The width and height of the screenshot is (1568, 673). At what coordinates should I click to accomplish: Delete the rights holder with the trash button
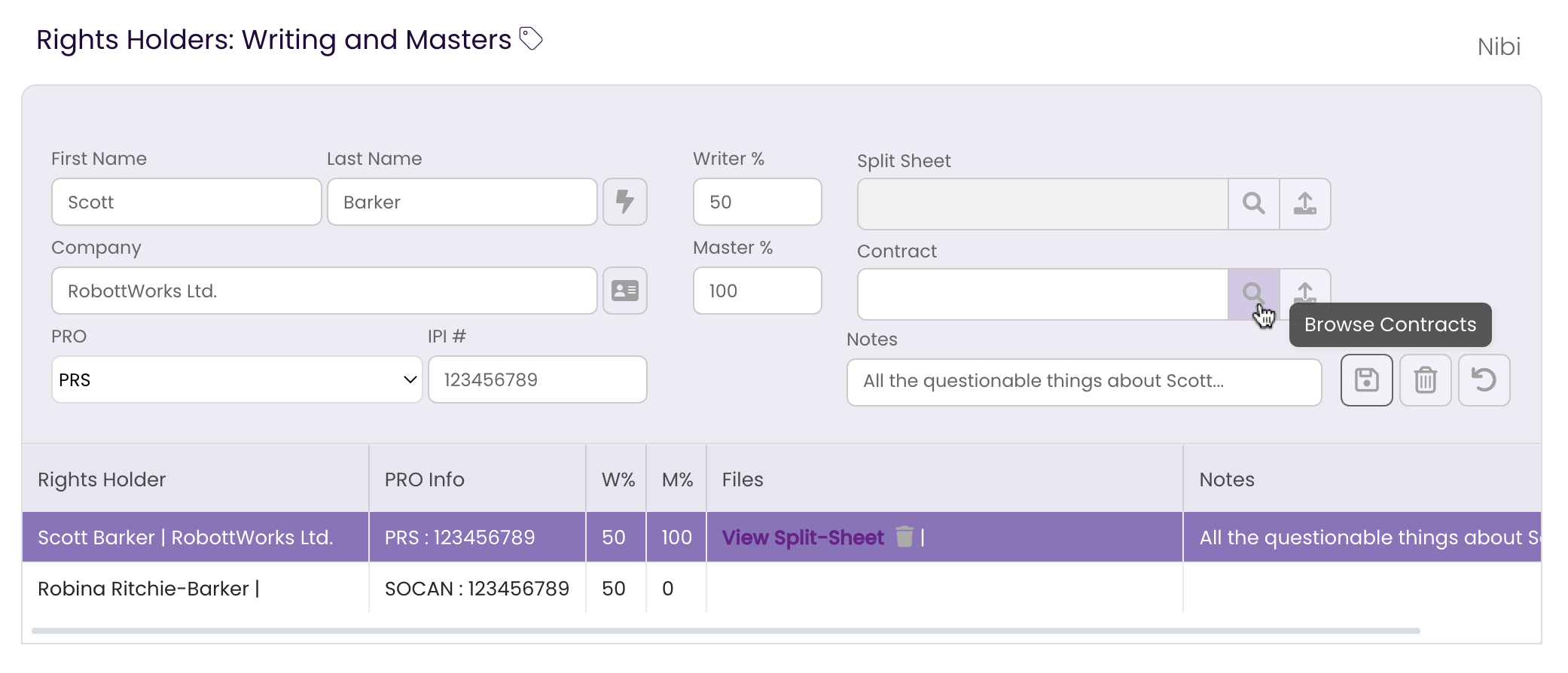(1426, 380)
